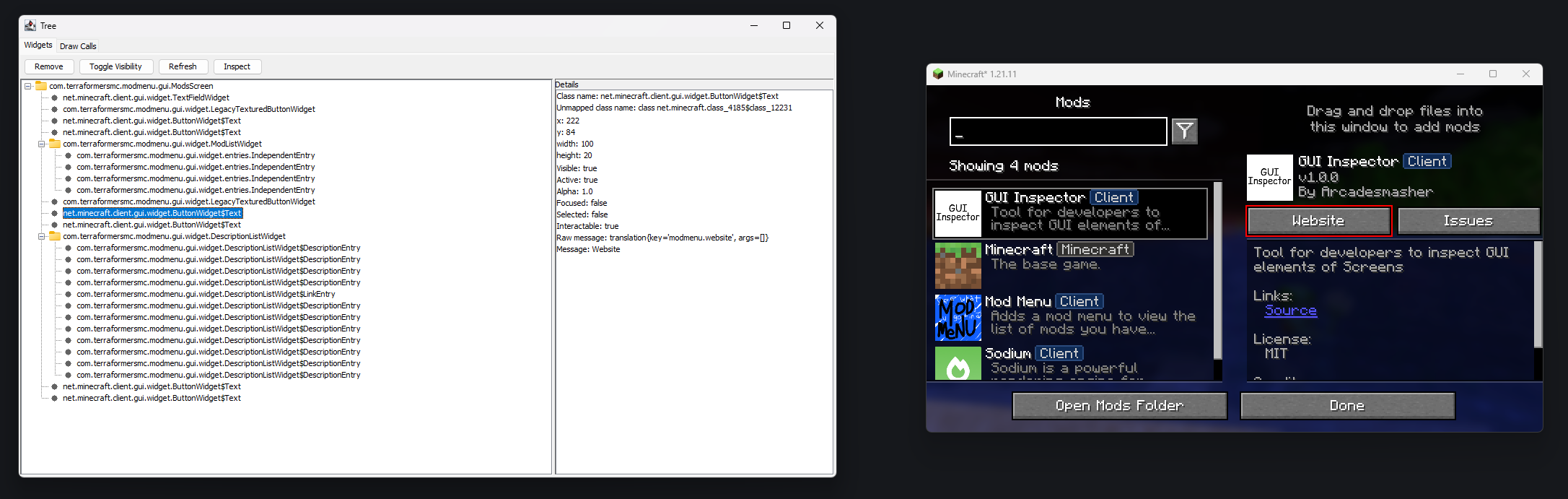The image size is (1568, 499).
Task: Click the mod list scrollbar
Action: [x=1218, y=271]
